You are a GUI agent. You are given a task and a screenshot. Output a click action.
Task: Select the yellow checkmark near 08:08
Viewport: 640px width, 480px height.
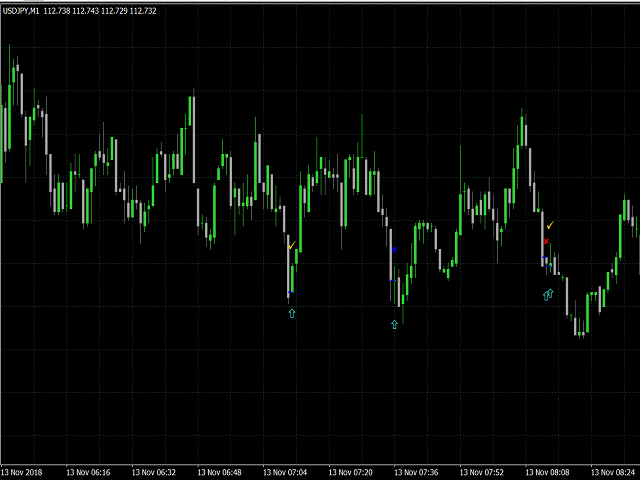550,226
